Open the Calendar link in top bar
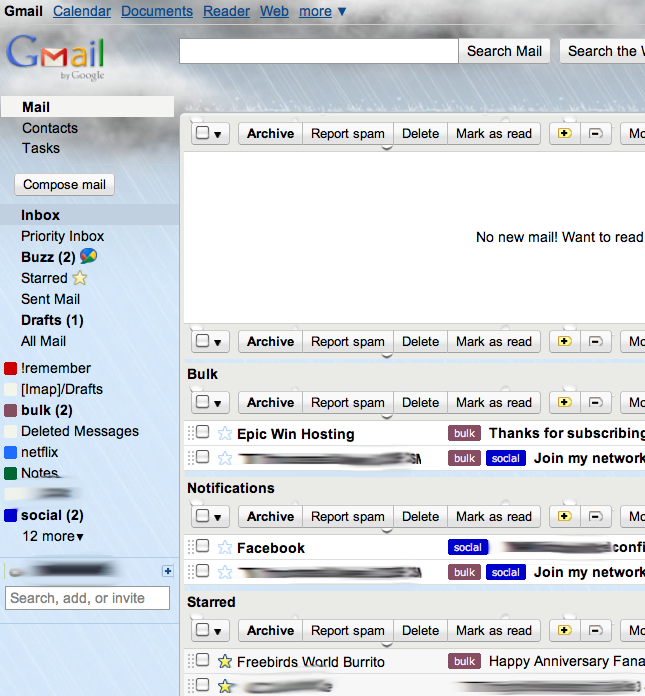Image resolution: width=645 pixels, height=696 pixels. coord(82,11)
